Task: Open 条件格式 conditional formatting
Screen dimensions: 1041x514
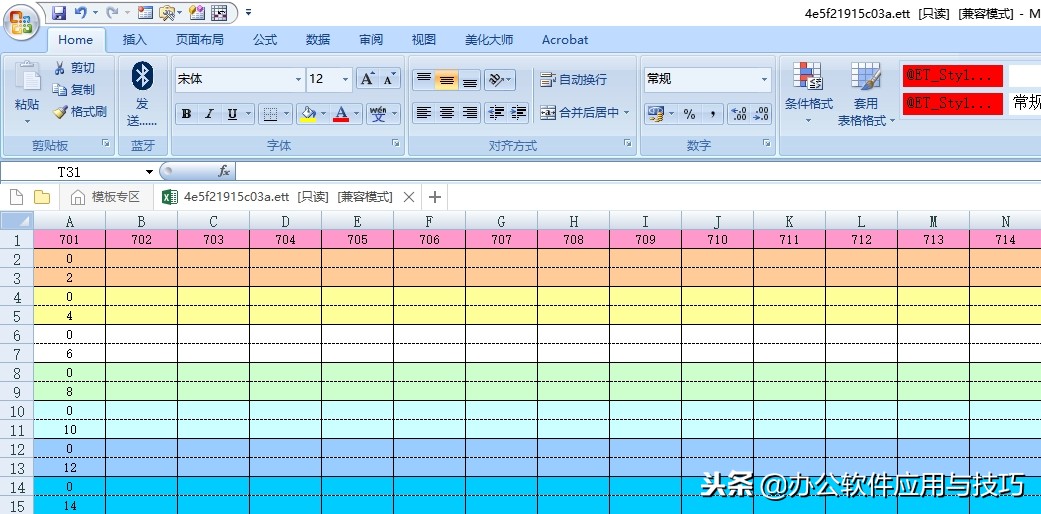Action: (809, 93)
